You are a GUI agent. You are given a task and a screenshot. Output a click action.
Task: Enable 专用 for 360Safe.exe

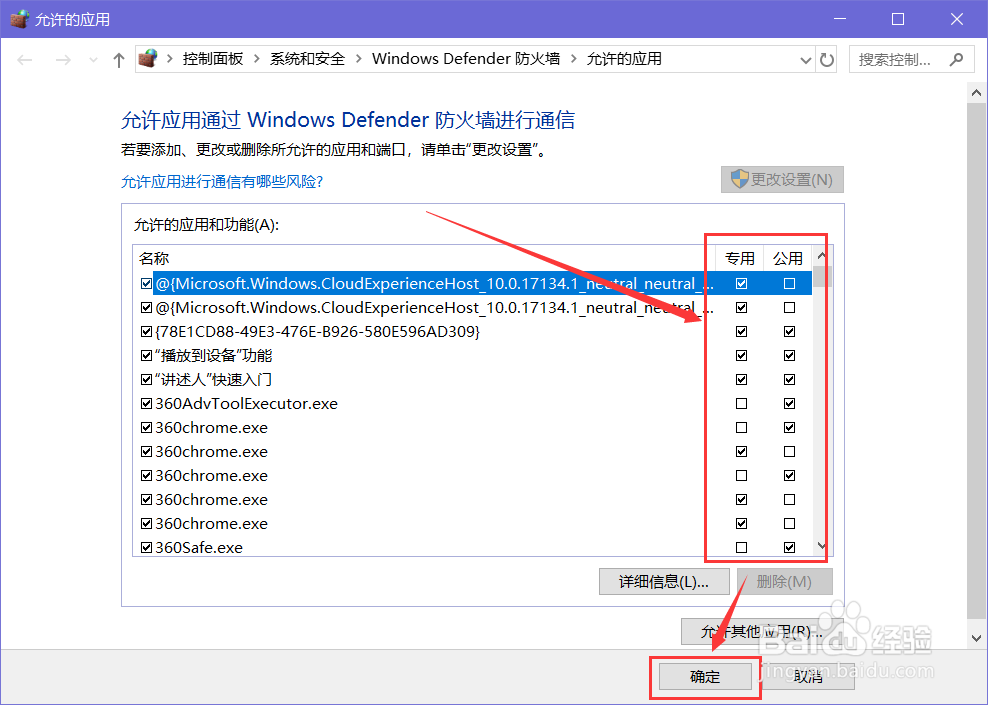(742, 547)
